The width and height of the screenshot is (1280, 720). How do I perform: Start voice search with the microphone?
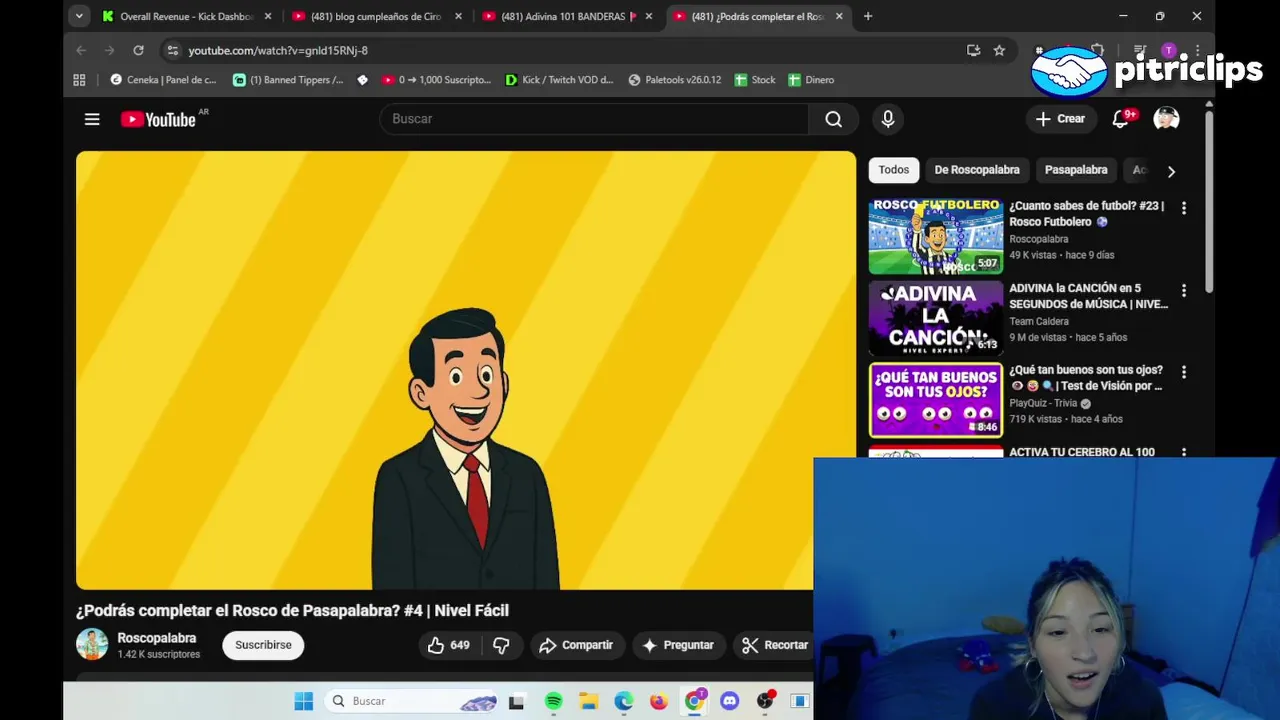[x=888, y=119]
